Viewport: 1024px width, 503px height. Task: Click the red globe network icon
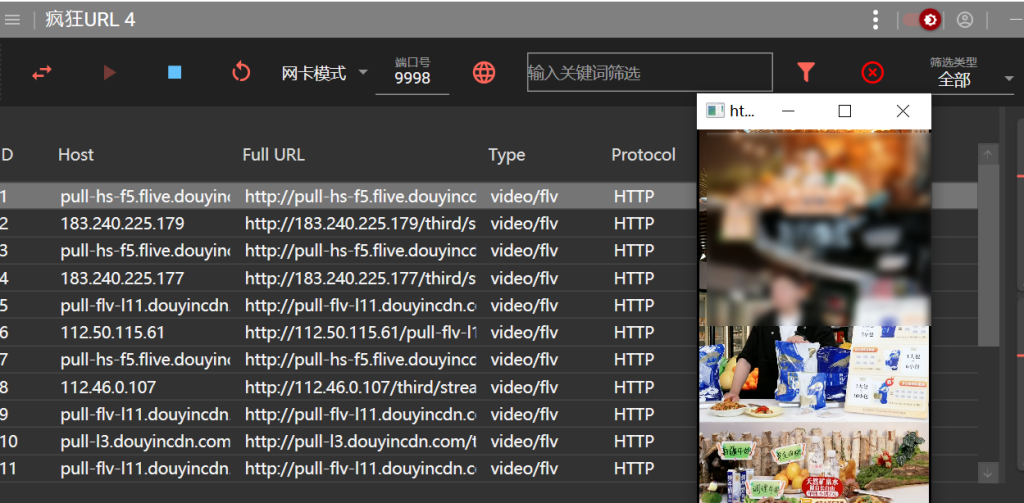pos(484,72)
